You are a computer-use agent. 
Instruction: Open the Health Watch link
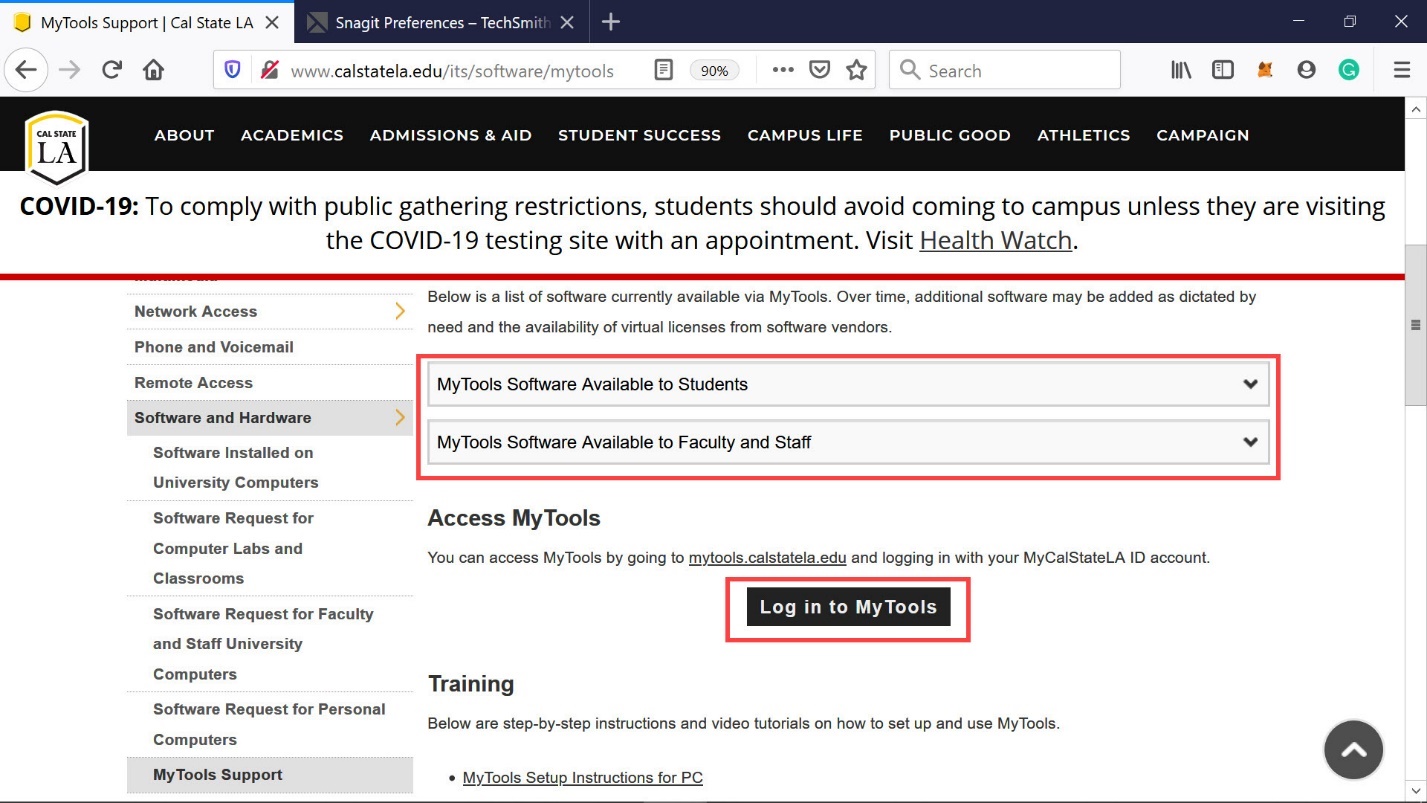[995, 240]
